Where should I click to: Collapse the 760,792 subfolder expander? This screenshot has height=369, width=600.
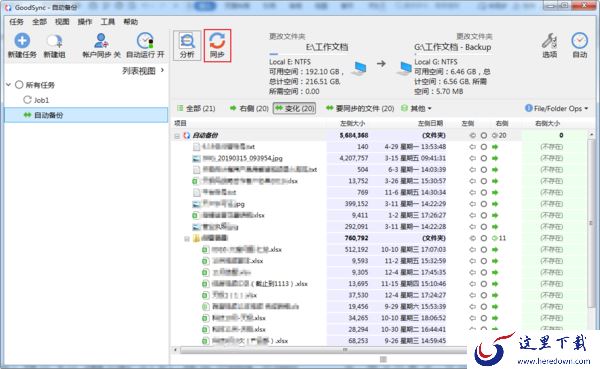[187, 239]
